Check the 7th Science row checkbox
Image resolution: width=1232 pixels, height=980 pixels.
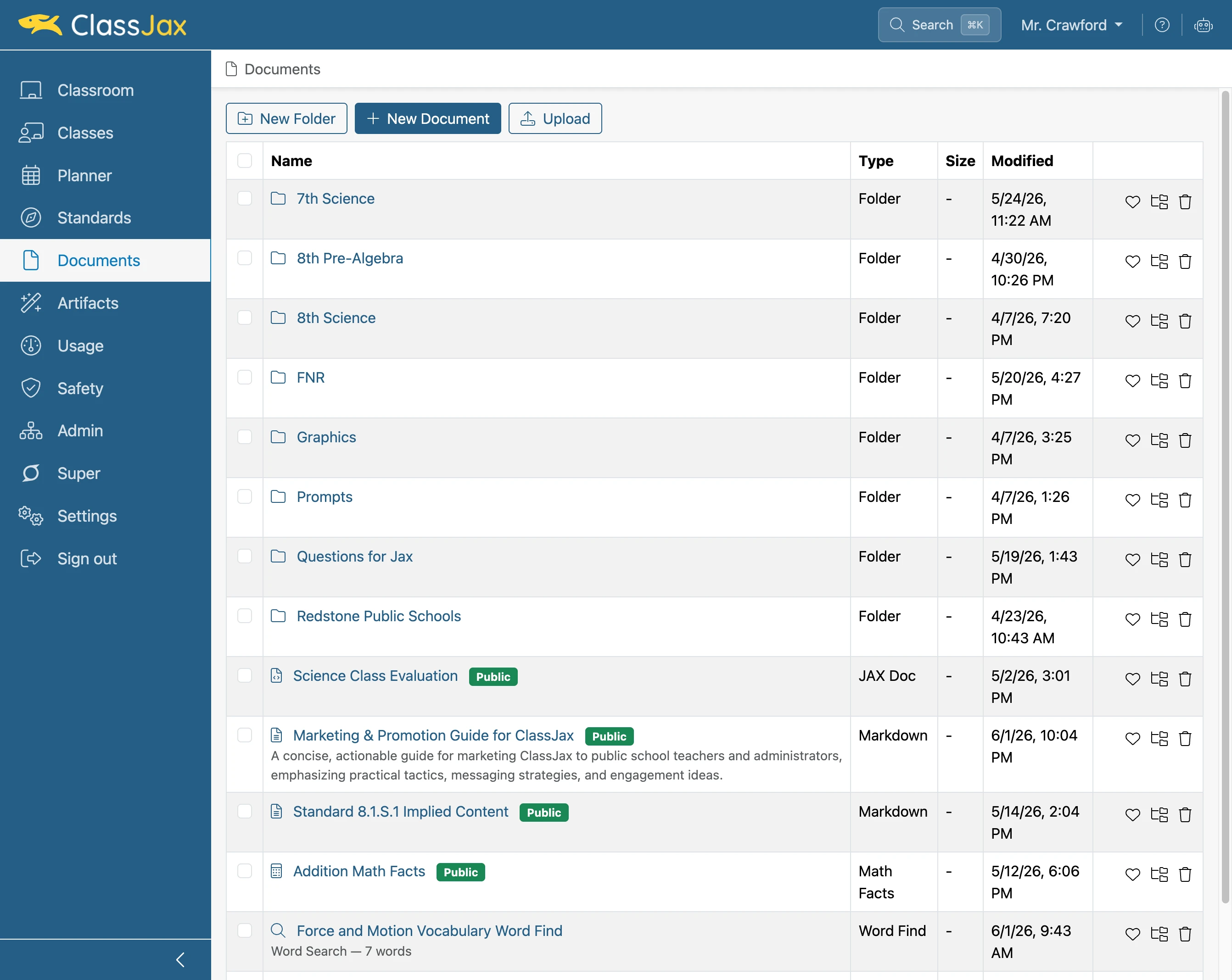245,198
